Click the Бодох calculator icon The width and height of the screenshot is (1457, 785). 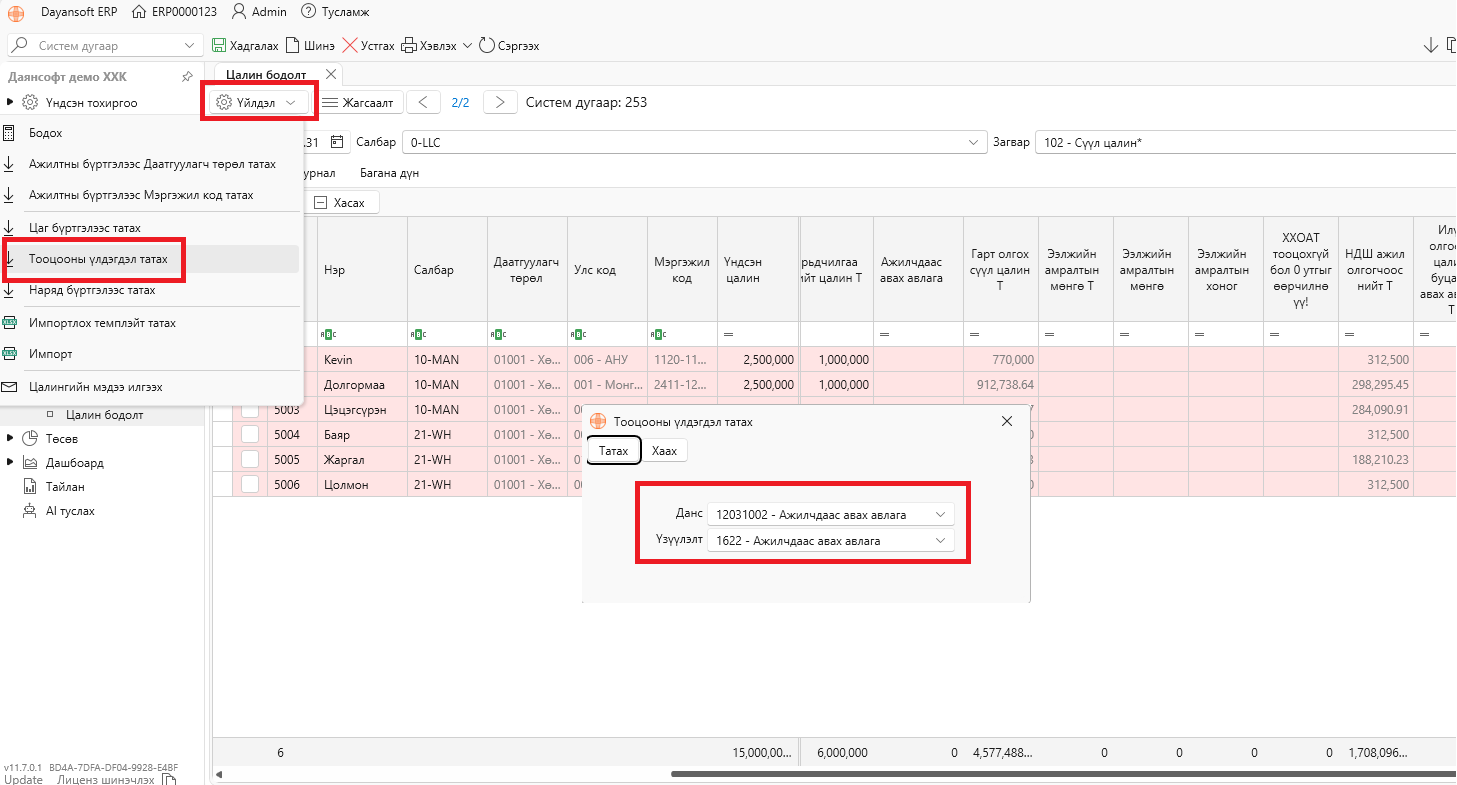(x=8, y=133)
